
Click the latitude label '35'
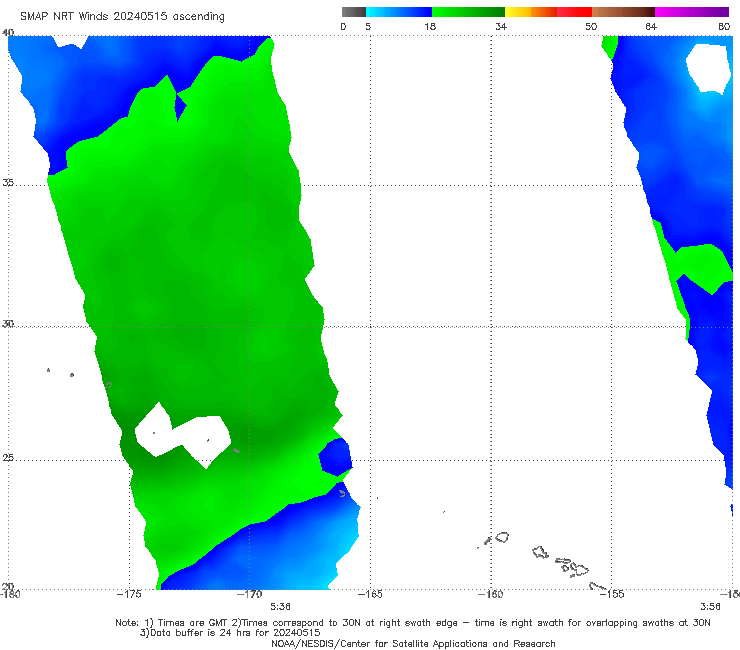(x=8, y=182)
